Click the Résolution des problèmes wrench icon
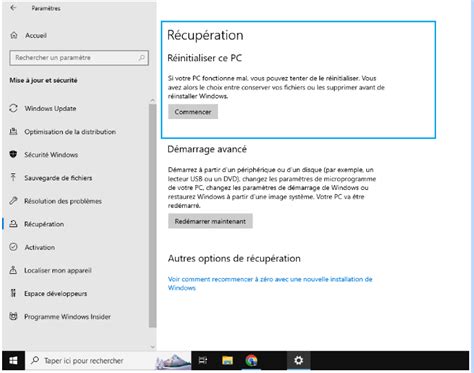 click(13, 201)
